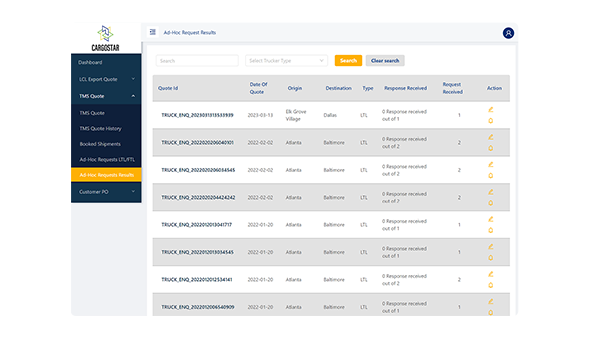Edit quote ending in 4424242

[x=490, y=192]
